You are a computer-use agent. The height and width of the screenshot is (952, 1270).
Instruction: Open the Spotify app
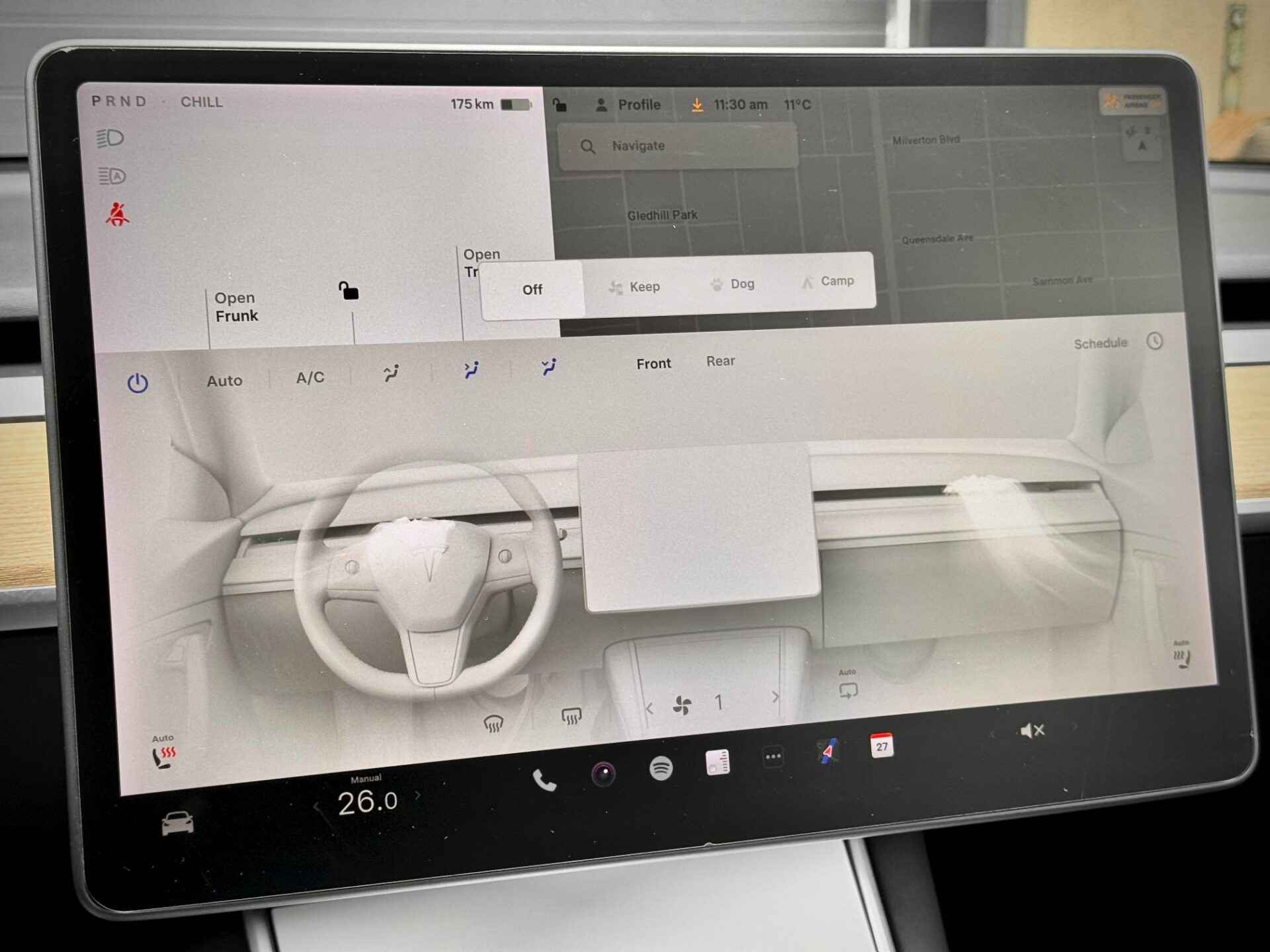coord(661,768)
